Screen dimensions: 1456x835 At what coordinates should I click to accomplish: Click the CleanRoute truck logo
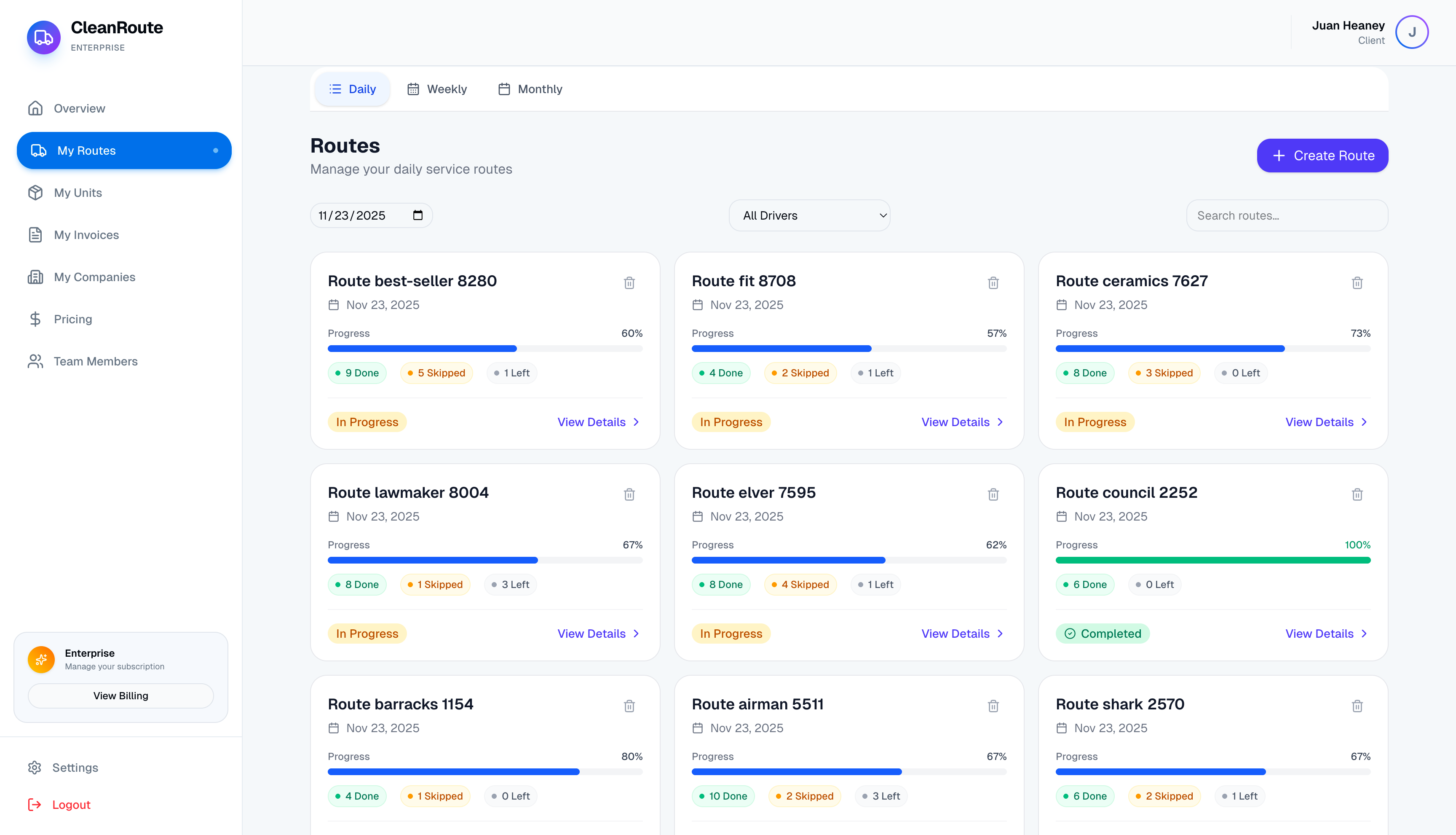pos(43,37)
